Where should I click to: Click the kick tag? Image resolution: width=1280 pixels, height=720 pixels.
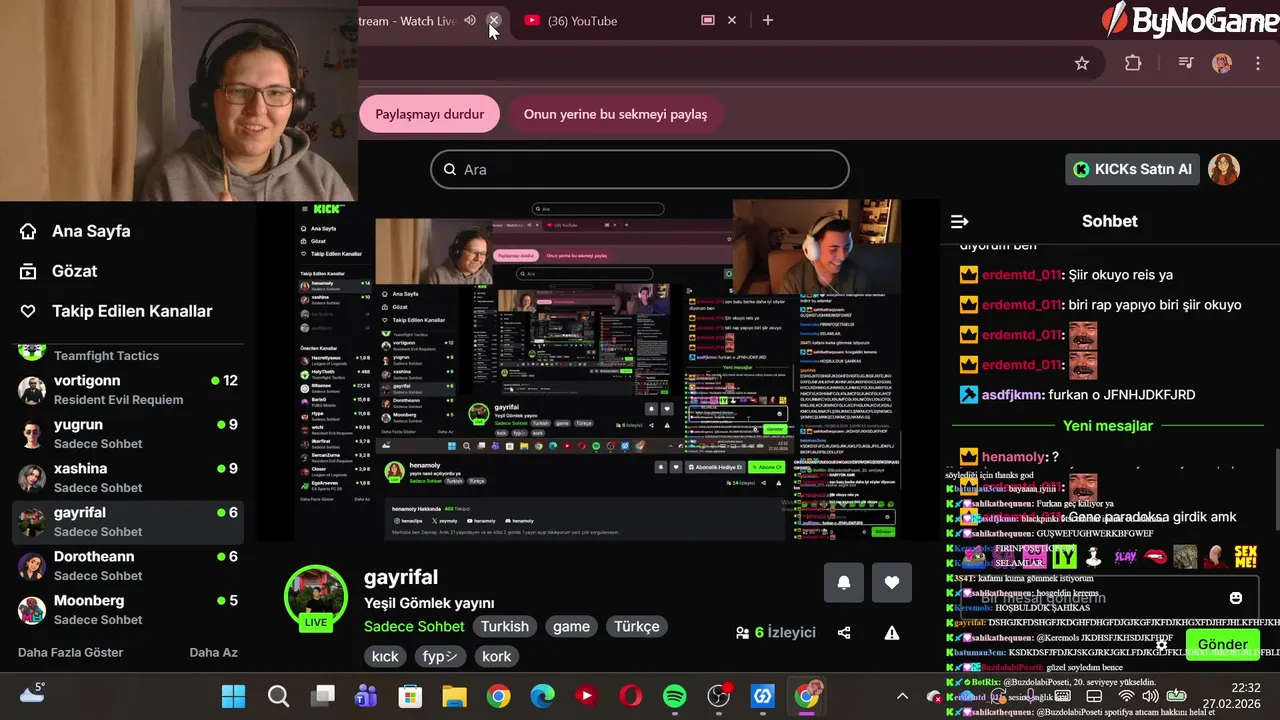pyautogui.click(x=385, y=656)
